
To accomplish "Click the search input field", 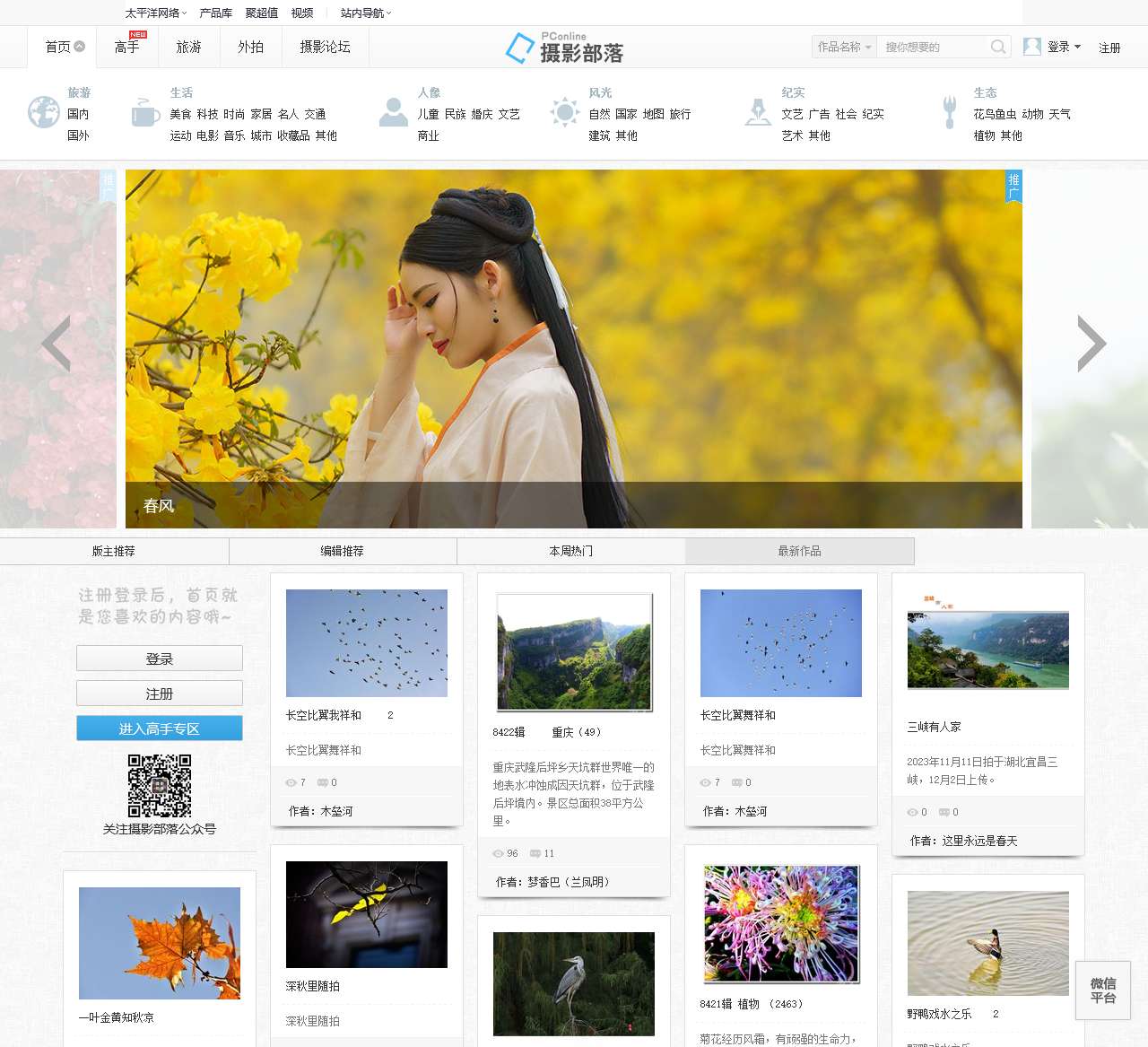I will tap(933, 47).
